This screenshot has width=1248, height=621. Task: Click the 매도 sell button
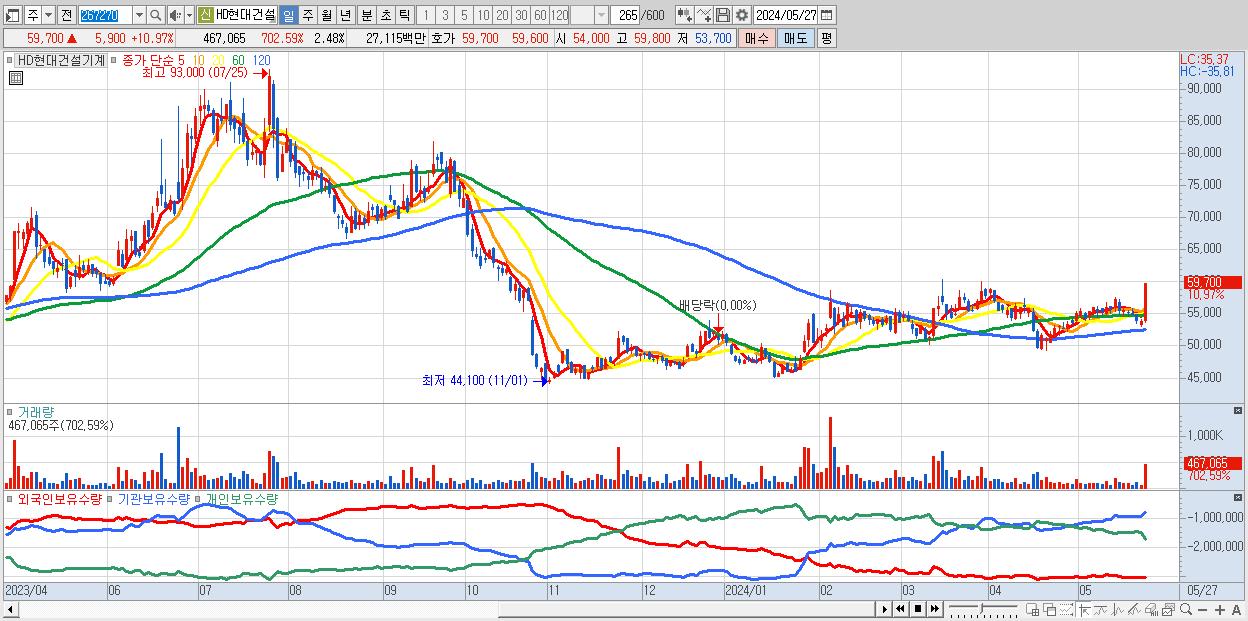pyautogui.click(x=795, y=38)
